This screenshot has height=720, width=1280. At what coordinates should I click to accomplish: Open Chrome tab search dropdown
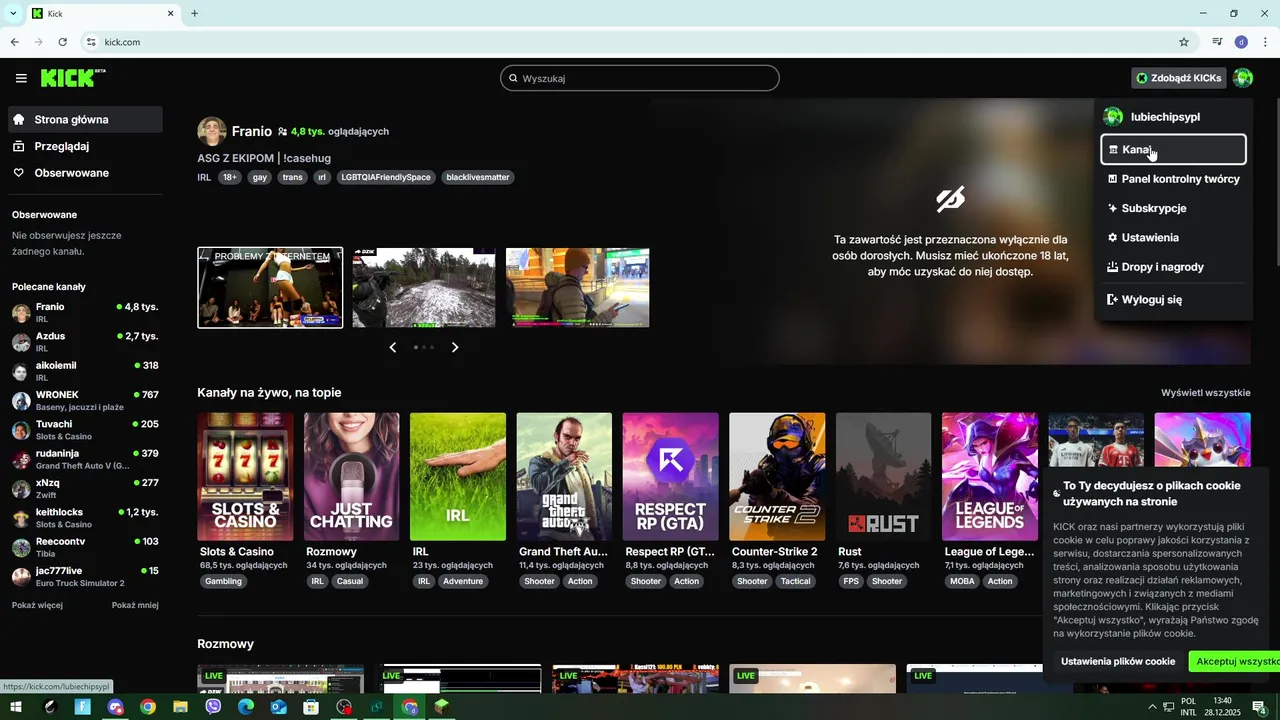[x=13, y=13]
